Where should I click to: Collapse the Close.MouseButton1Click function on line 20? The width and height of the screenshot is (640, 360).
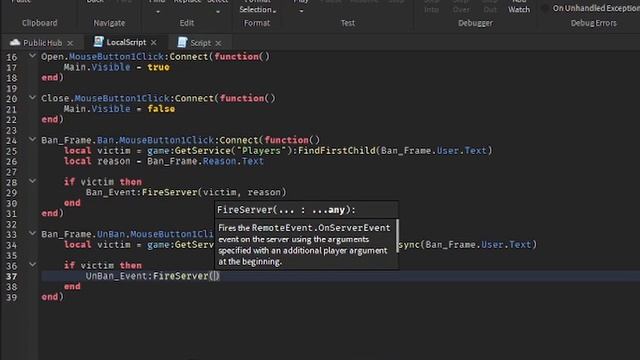[32, 98]
